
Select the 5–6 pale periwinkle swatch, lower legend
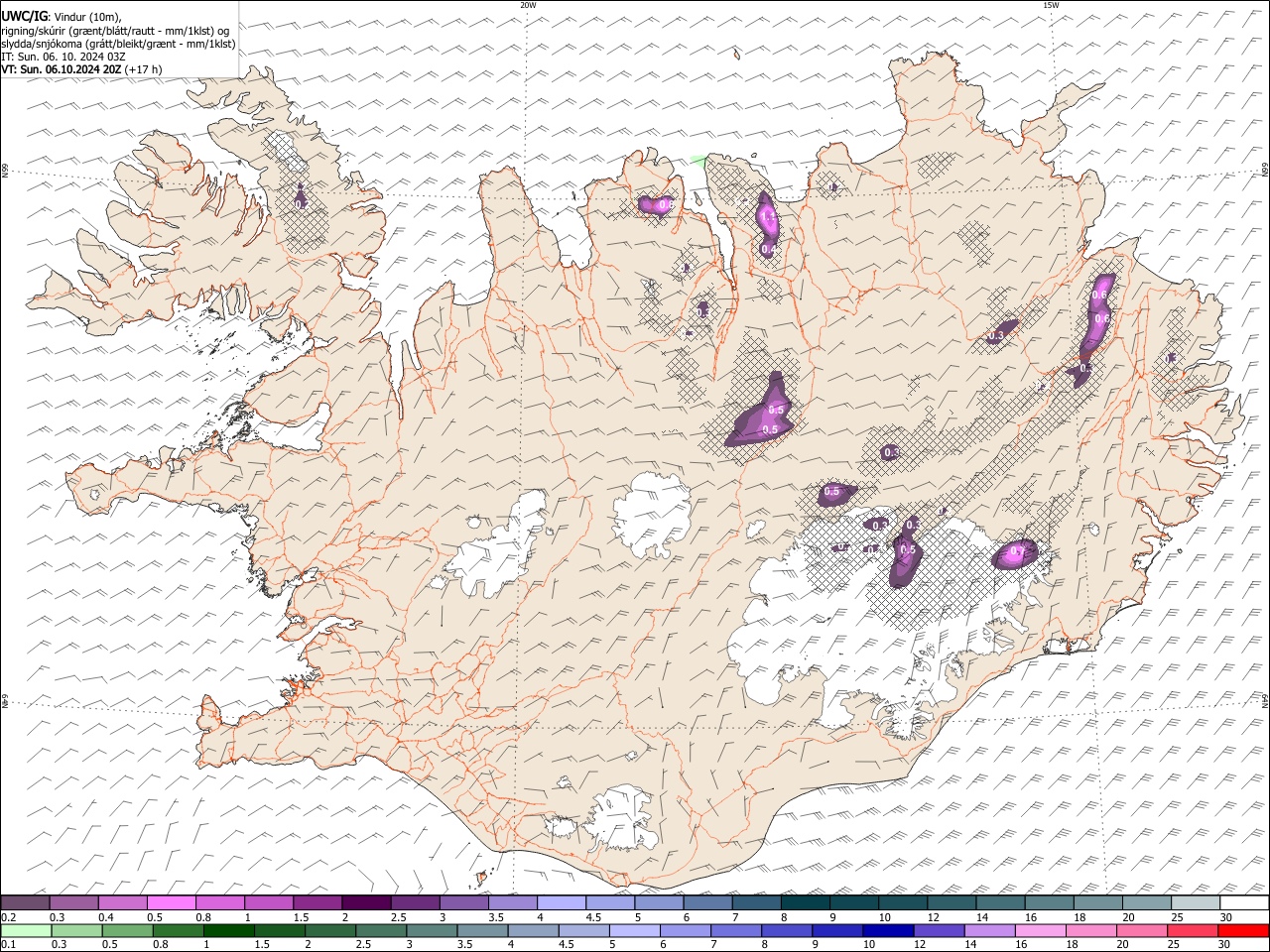[634, 930]
